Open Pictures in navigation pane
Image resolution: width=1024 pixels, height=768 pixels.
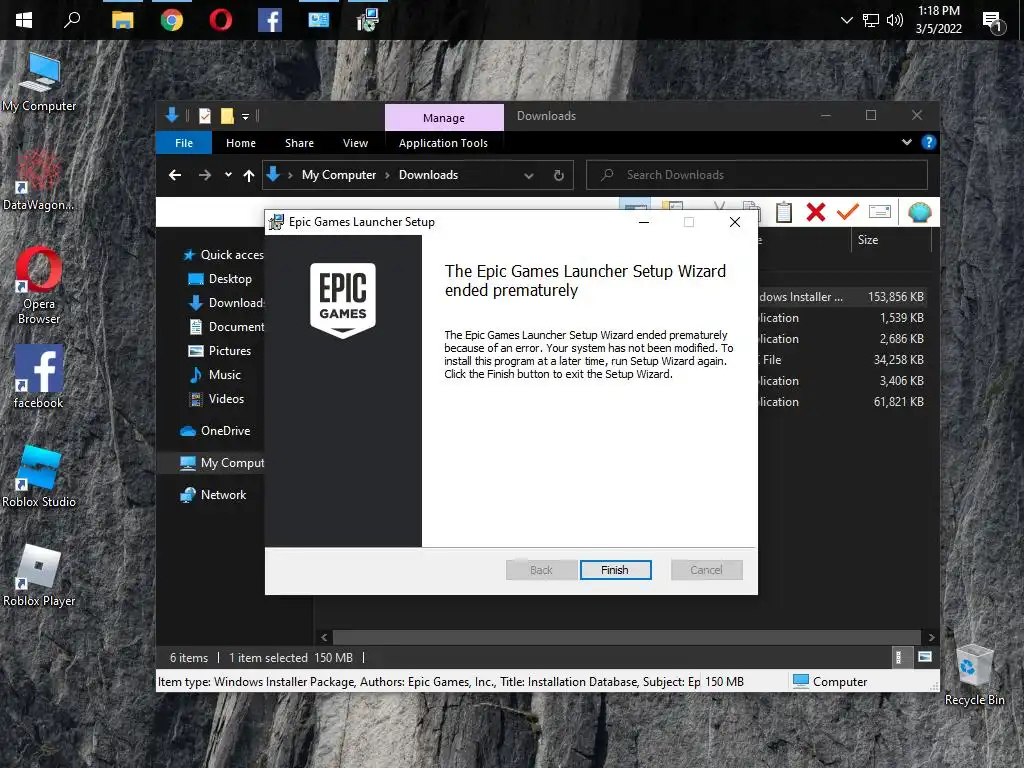pos(220,351)
